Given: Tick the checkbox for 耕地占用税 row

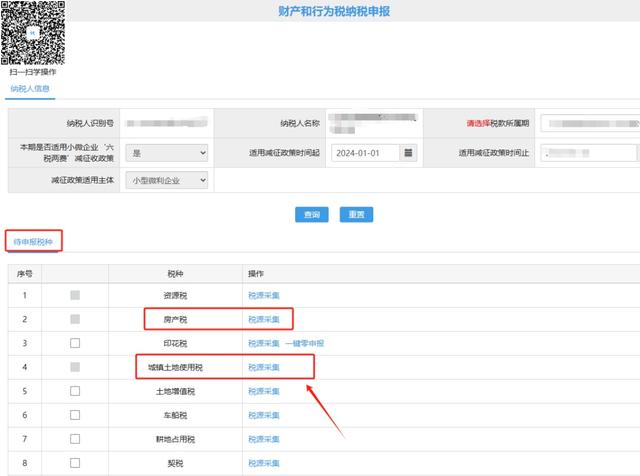Looking at the screenshot, I should tap(75, 439).
